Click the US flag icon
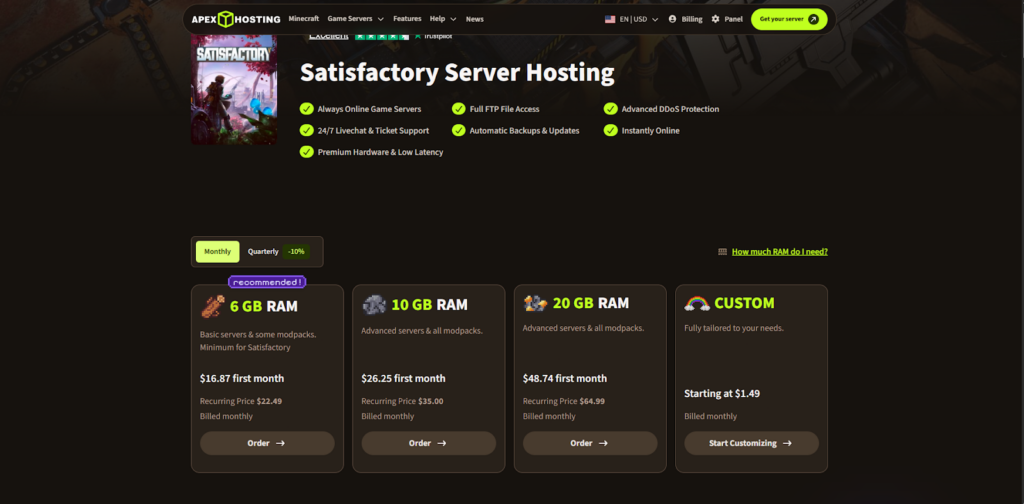Screen dimensions: 1024x504 pos(610,20)
